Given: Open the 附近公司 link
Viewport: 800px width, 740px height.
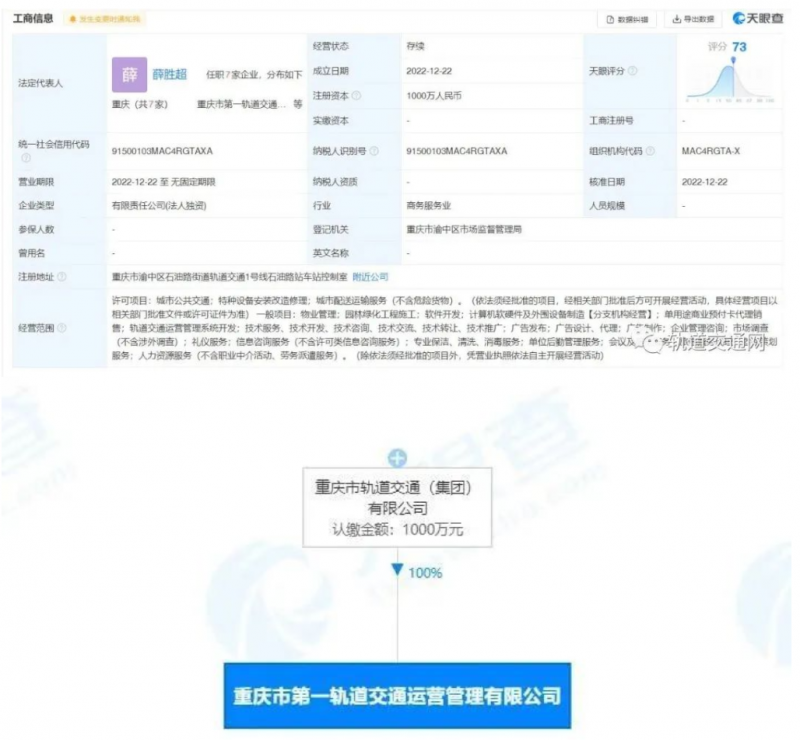Looking at the screenshot, I should coord(370,277).
